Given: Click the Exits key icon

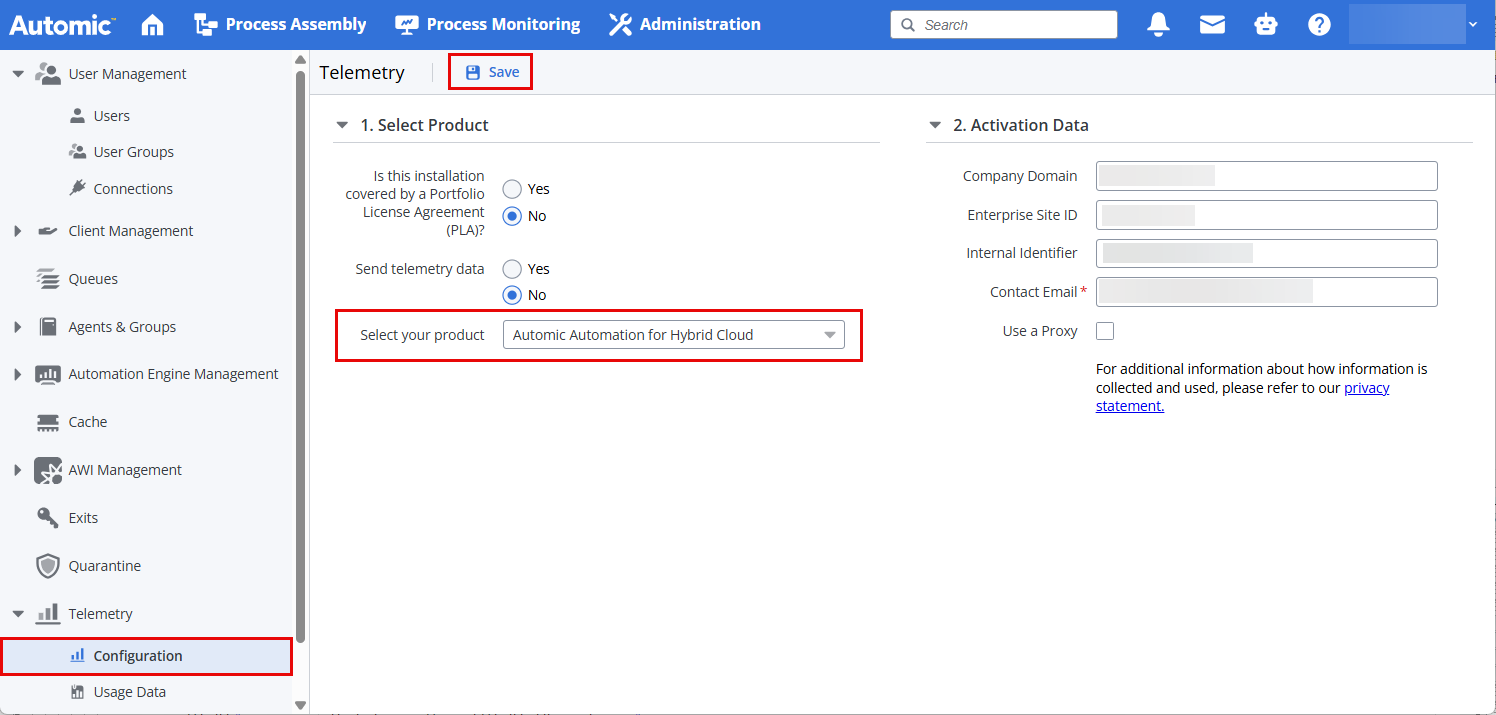Looking at the screenshot, I should point(47,518).
